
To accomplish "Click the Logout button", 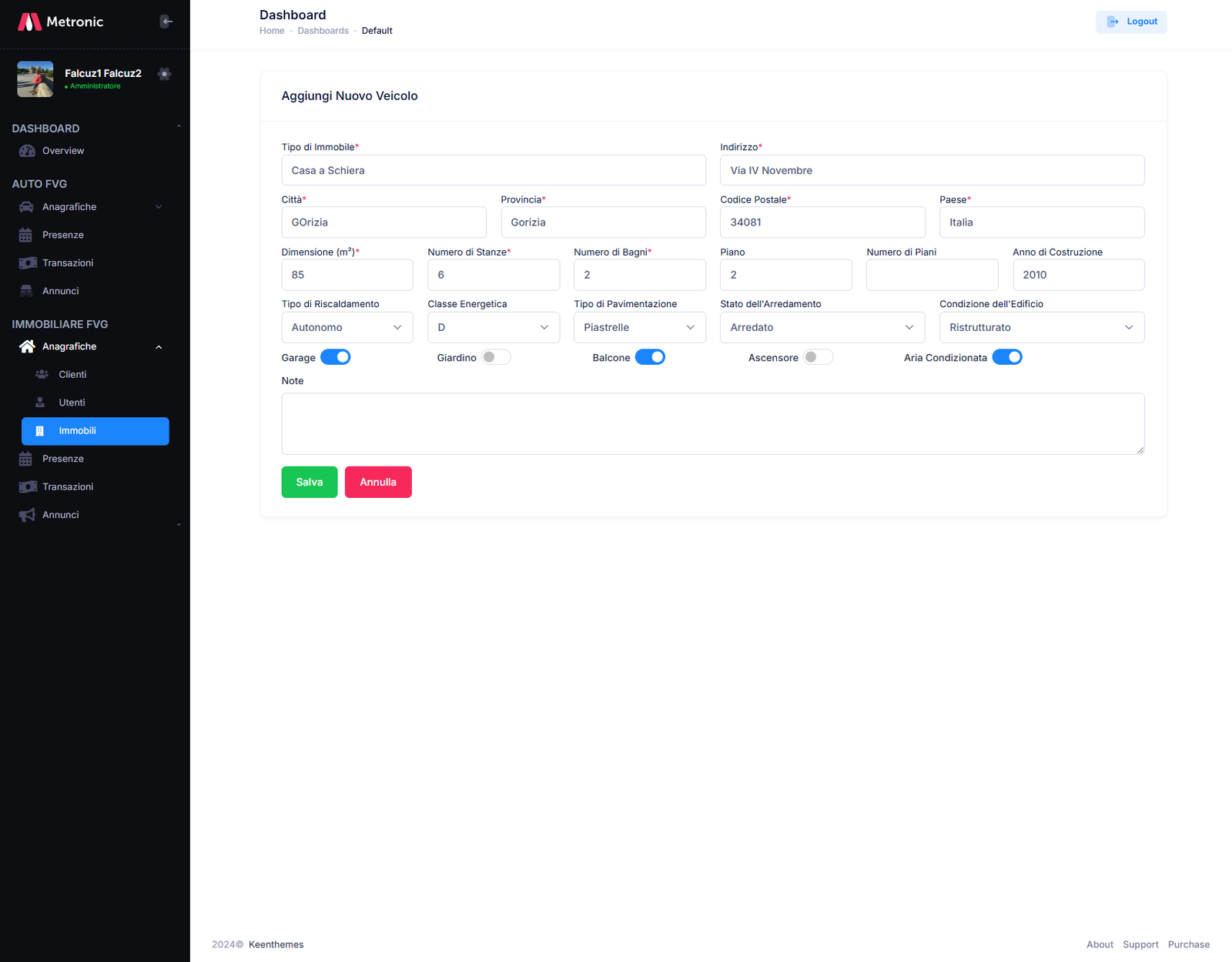I will (x=1131, y=22).
